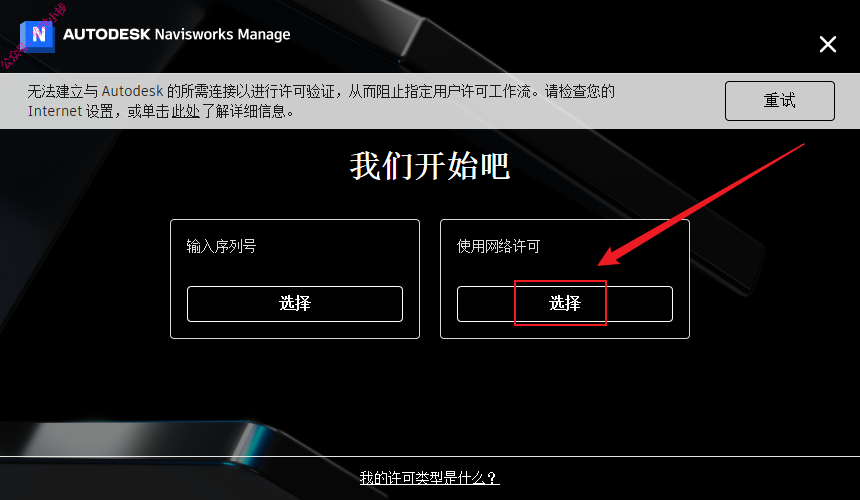
Task: Click the gray notification banner background
Action: [x=669, y=112]
